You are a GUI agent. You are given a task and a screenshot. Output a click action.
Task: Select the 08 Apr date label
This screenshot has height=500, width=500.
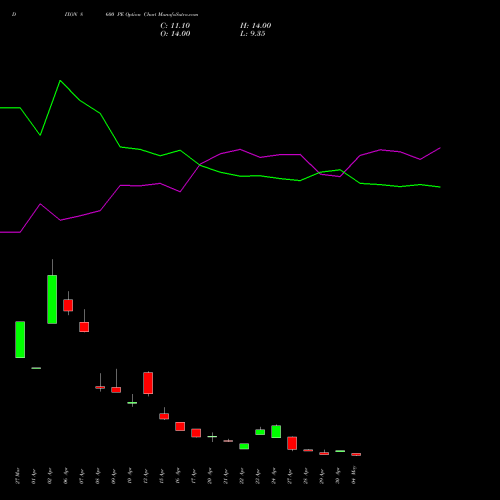pyautogui.click(x=98, y=476)
